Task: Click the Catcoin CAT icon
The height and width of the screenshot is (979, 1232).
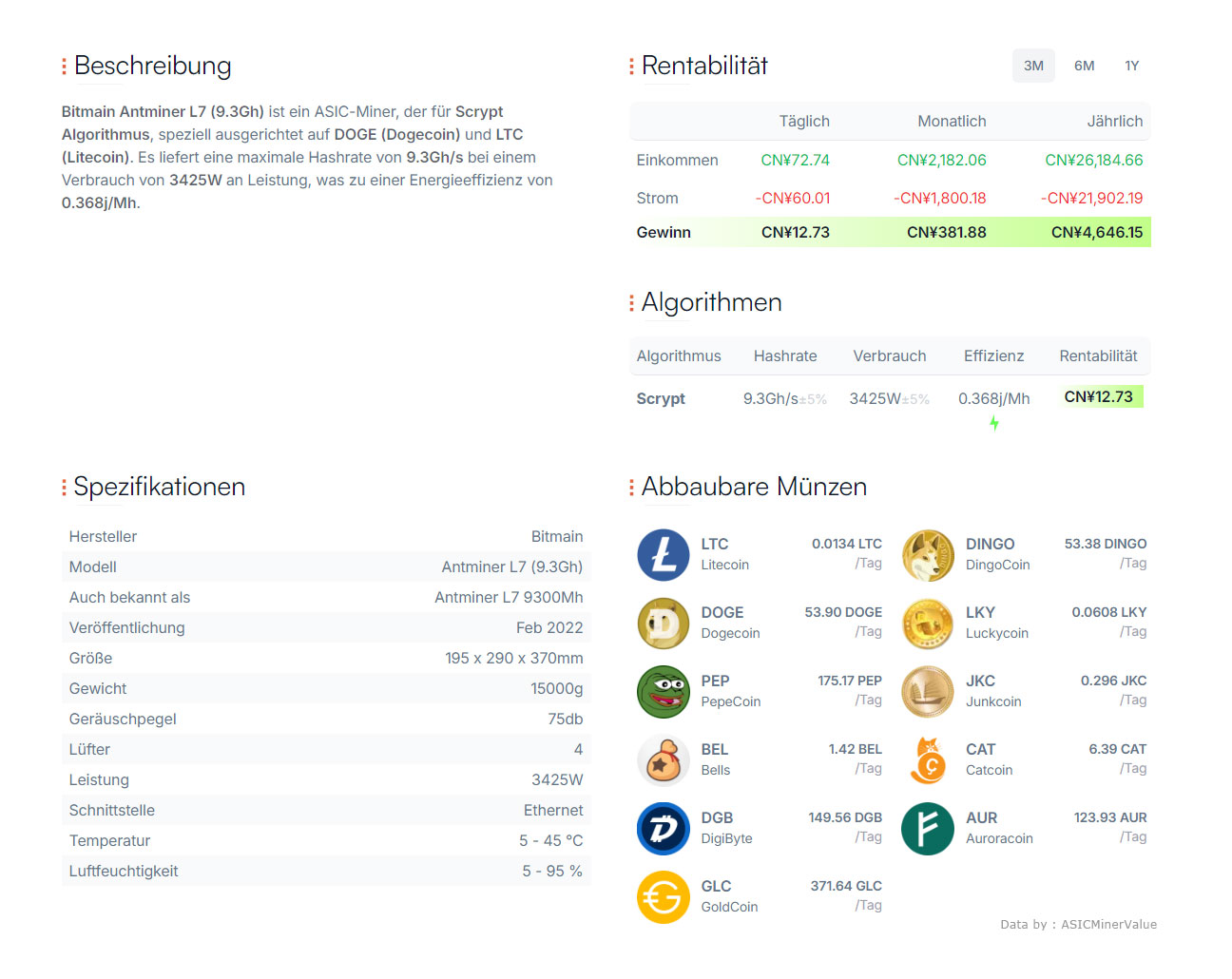Action: (x=928, y=760)
